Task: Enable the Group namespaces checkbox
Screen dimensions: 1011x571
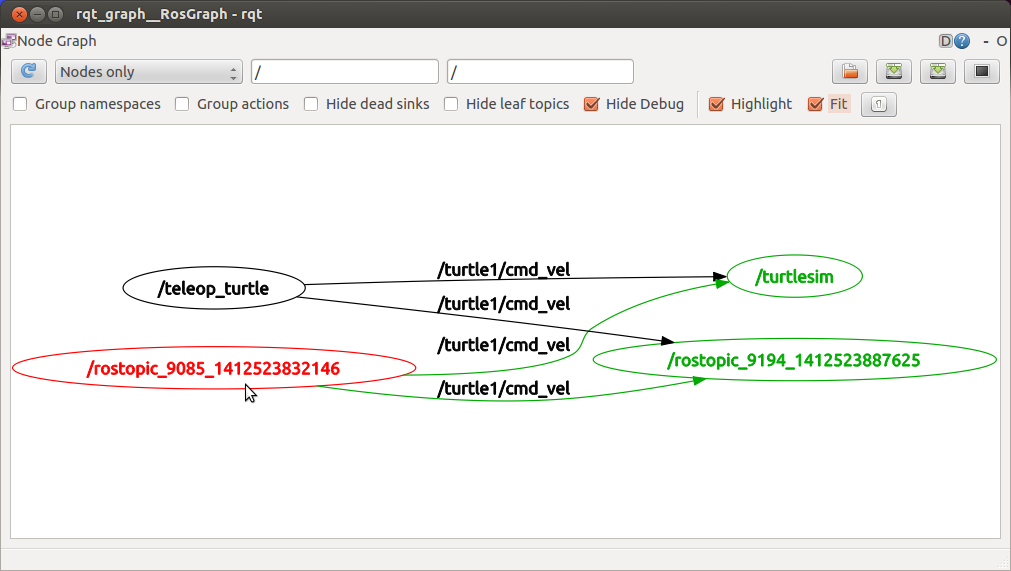Action: [x=20, y=104]
